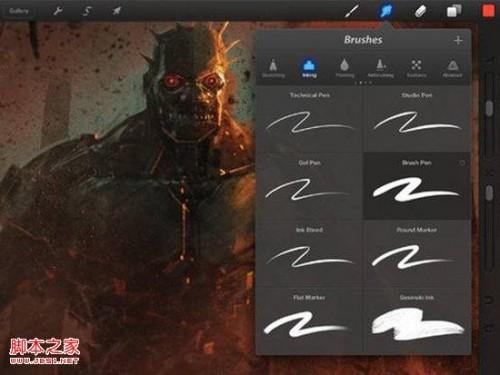Switch to Textures brush category
This screenshot has width=500, height=375.
click(416, 68)
